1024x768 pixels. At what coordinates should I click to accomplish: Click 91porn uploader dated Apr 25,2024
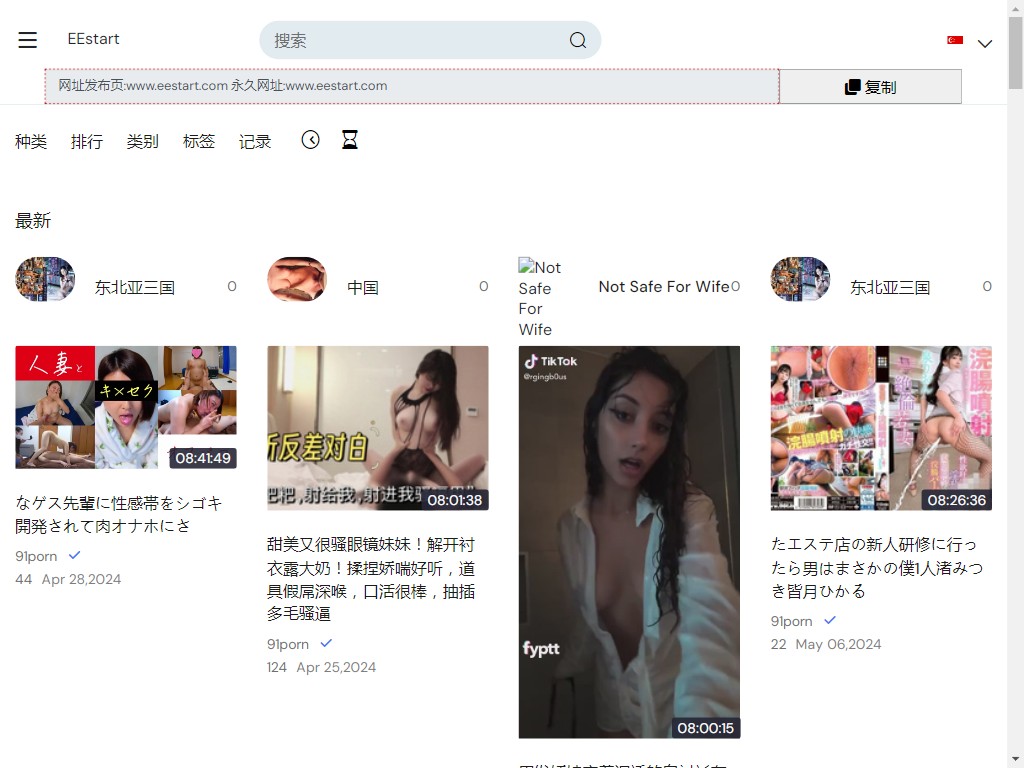(x=288, y=645)
